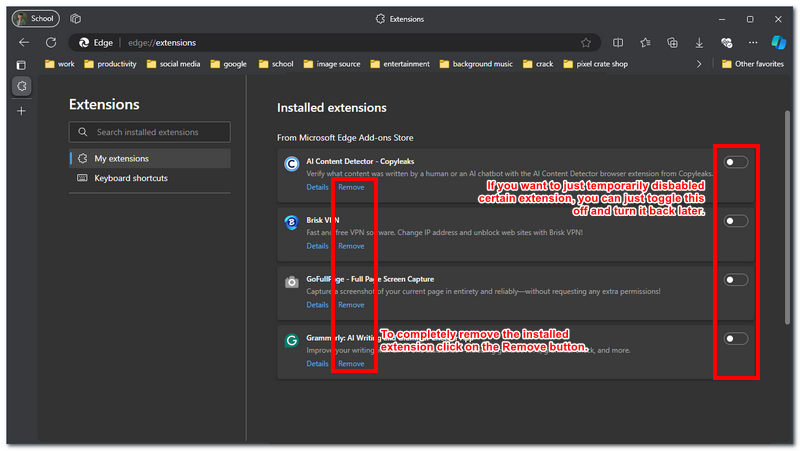The height and width of the screenshot is (451, 800).
Task: Open the School profile menu
Action: point(35,19)
